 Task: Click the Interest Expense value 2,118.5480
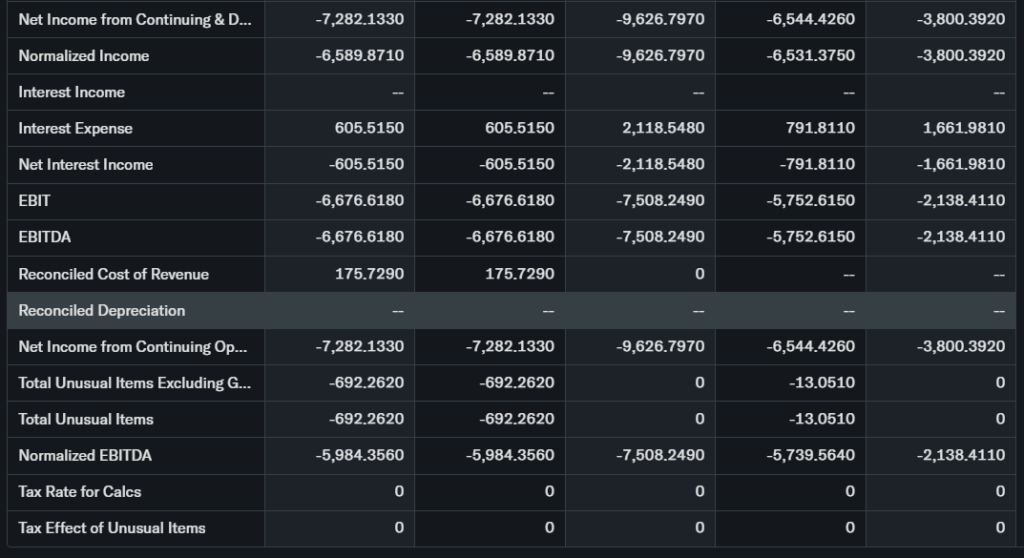point(661,128)
